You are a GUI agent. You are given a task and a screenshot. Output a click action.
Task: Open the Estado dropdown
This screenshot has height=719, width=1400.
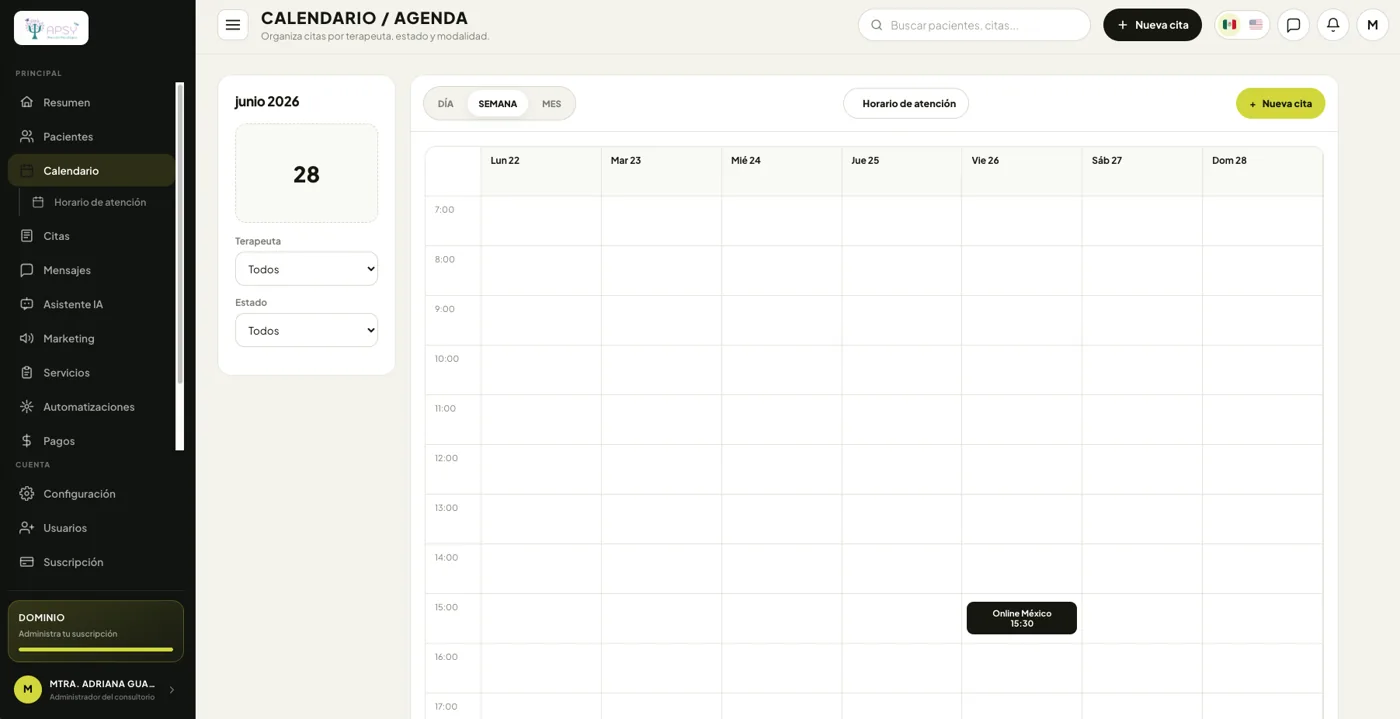(306, 330)
